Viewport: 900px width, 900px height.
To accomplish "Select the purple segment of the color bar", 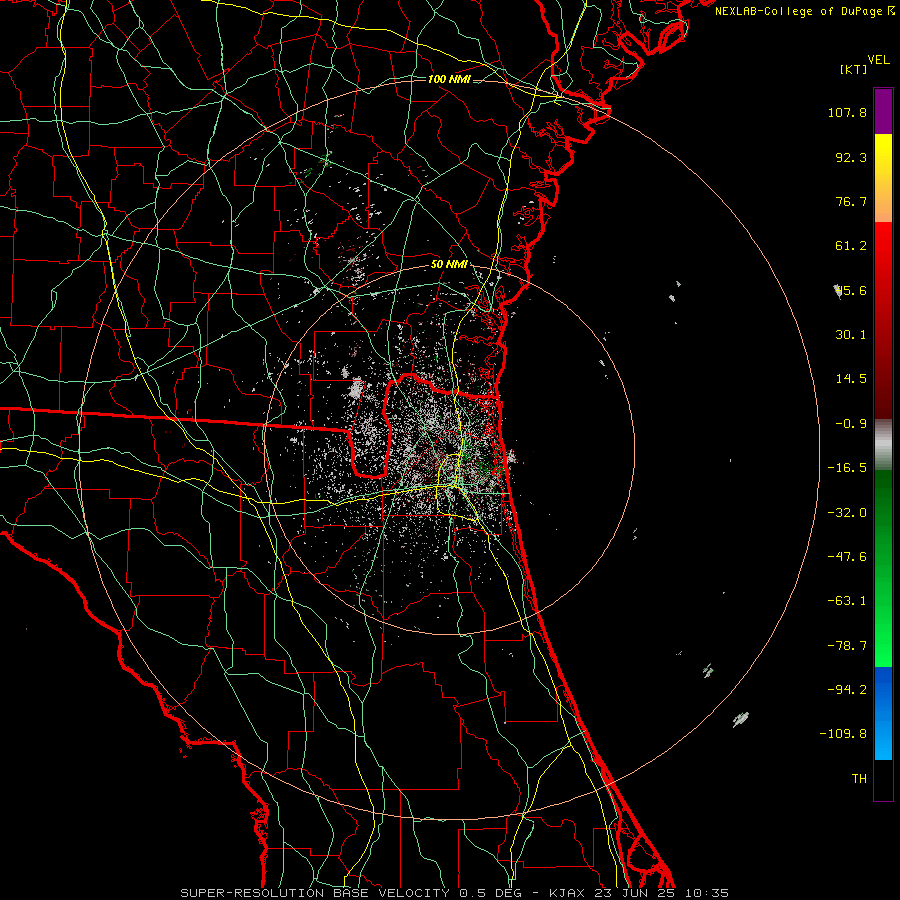I will click(x=883, y=111).
